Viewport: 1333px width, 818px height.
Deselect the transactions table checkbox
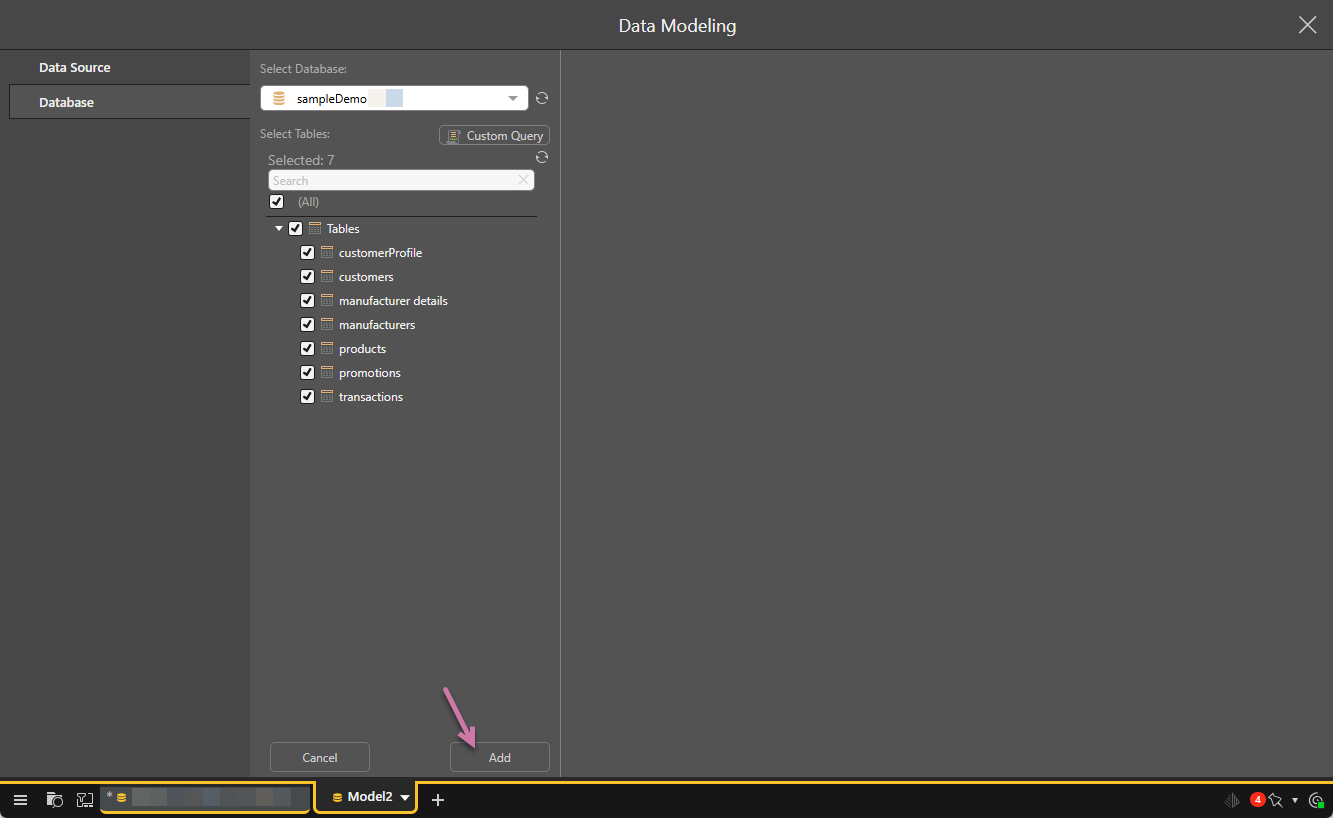308,397
